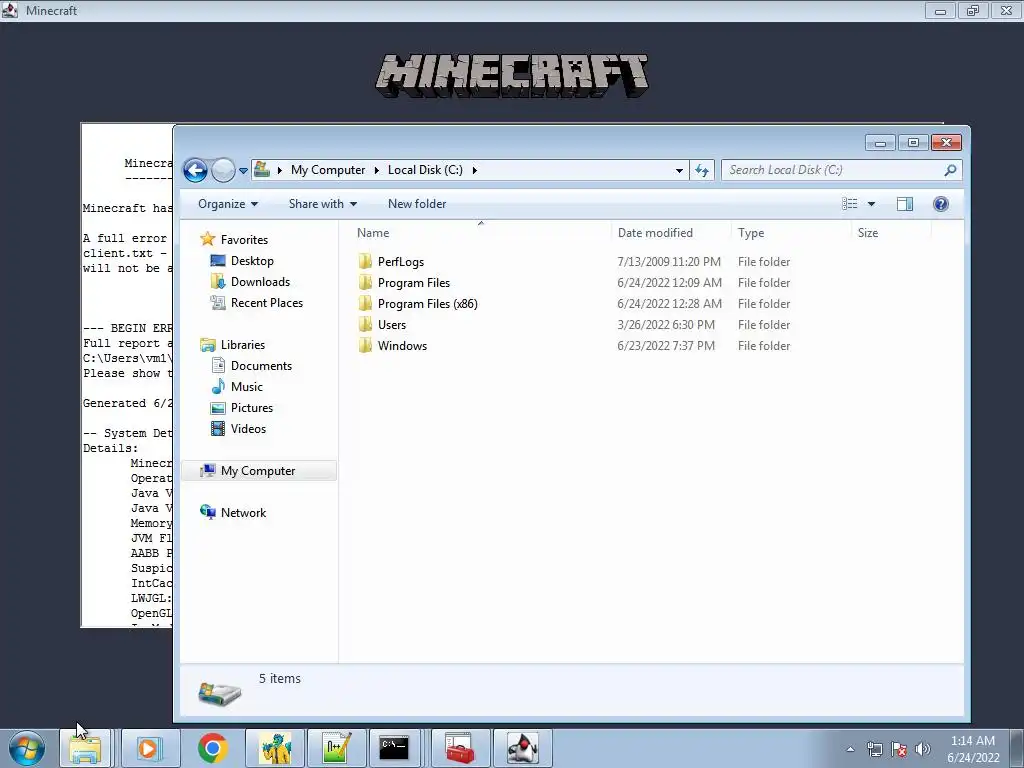This screenshot has width=1024, height=768.
Task: Select My Computer in navigation pane
Action: [258, 471]
